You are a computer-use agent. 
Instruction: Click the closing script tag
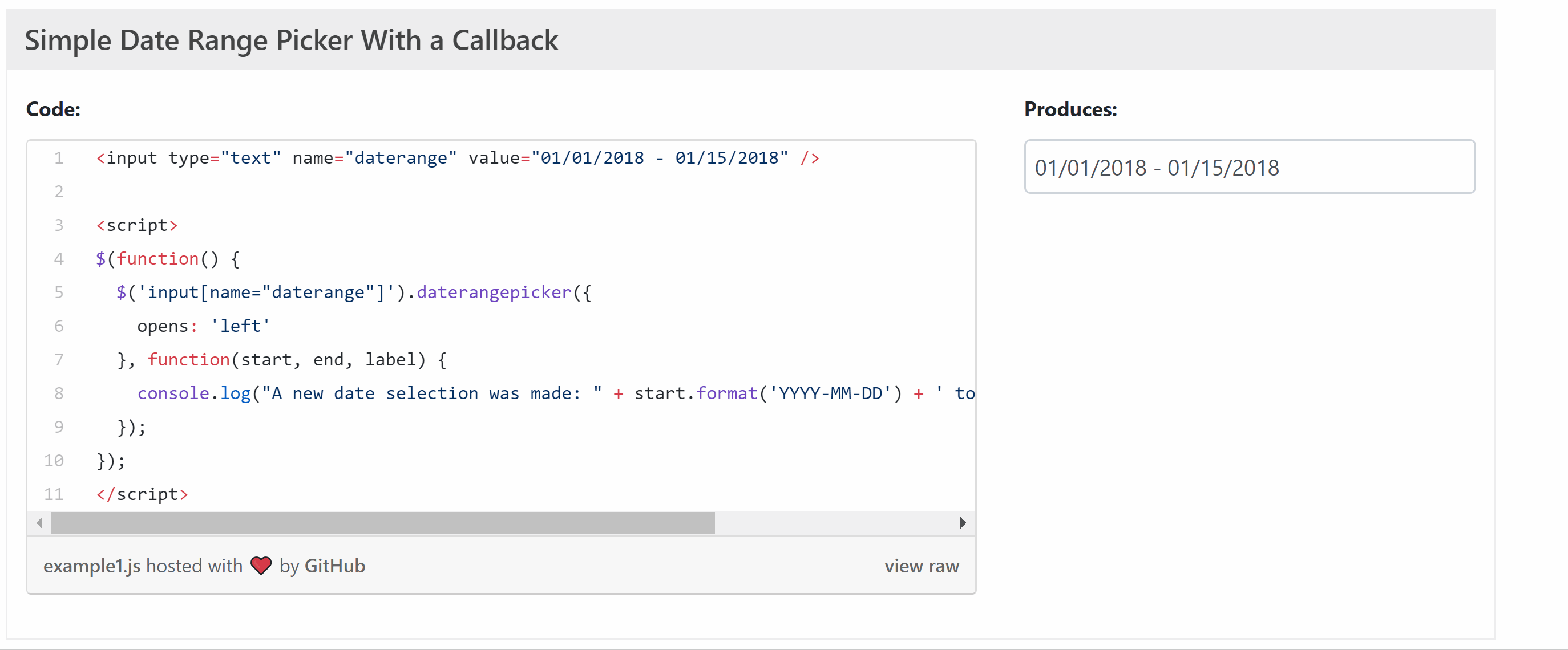[142, 494]
